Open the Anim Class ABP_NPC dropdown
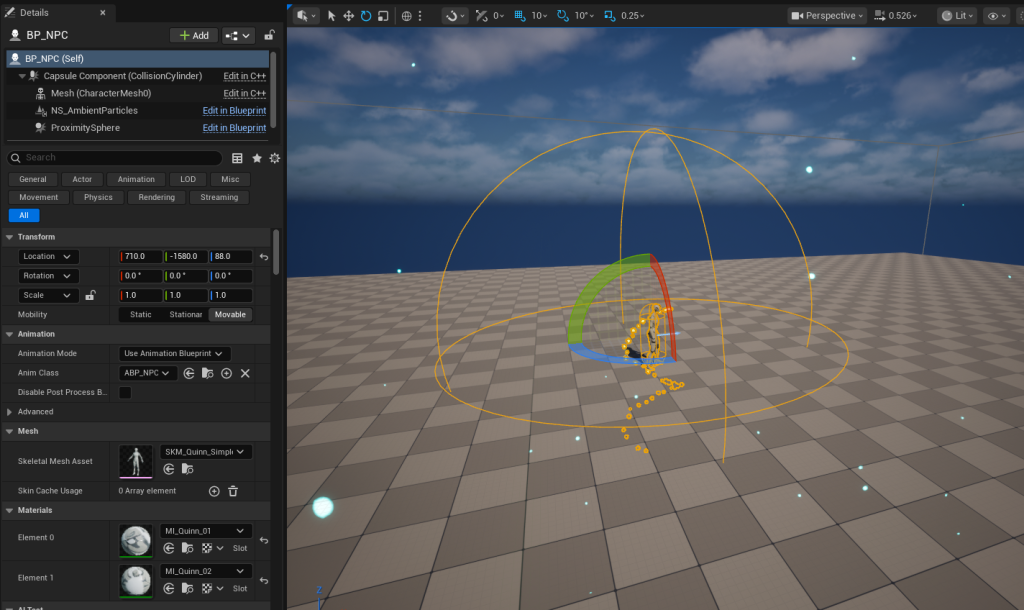 click(x=148, y=372)
